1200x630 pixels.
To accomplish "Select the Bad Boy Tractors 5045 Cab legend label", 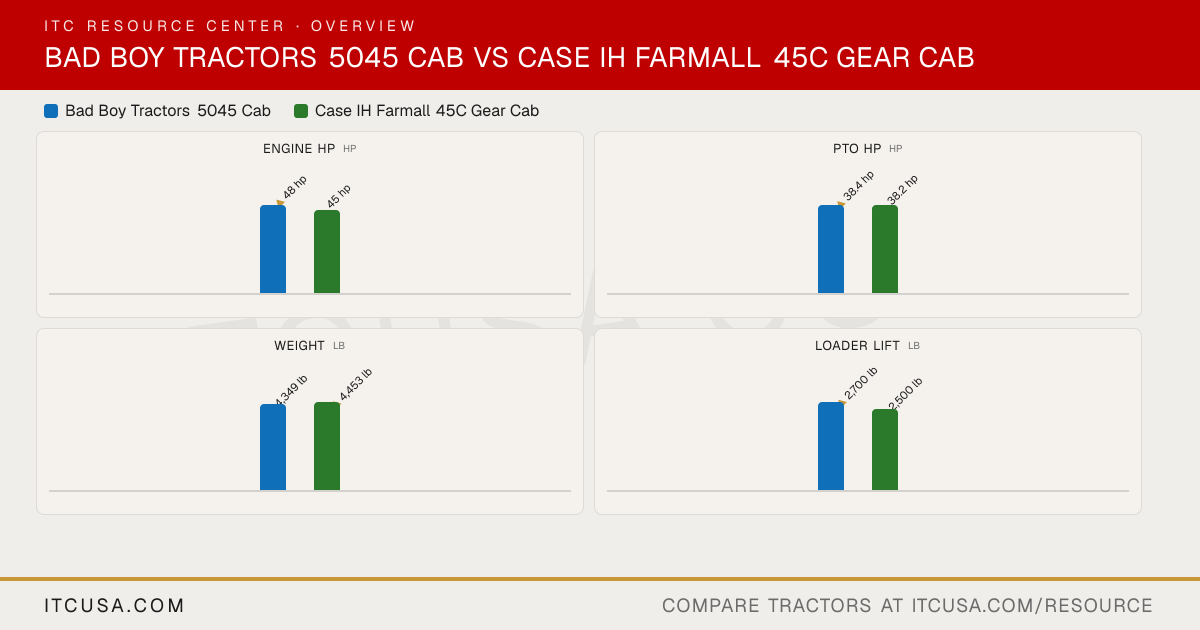I will pyautogui.click(x=168, y=111).
